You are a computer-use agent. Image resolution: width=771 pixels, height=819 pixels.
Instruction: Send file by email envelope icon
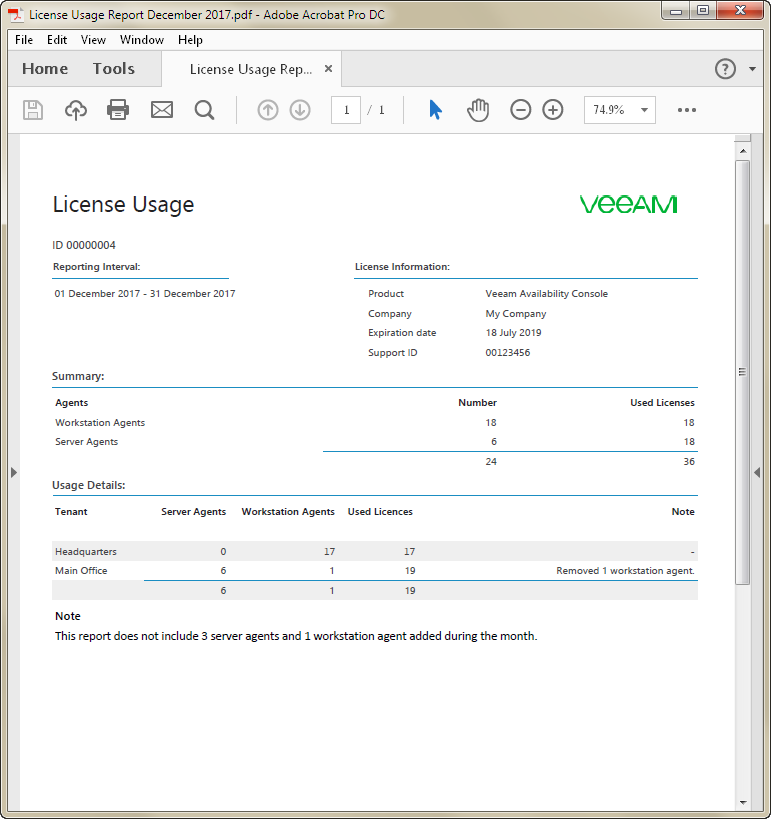[x=162, y=110]
